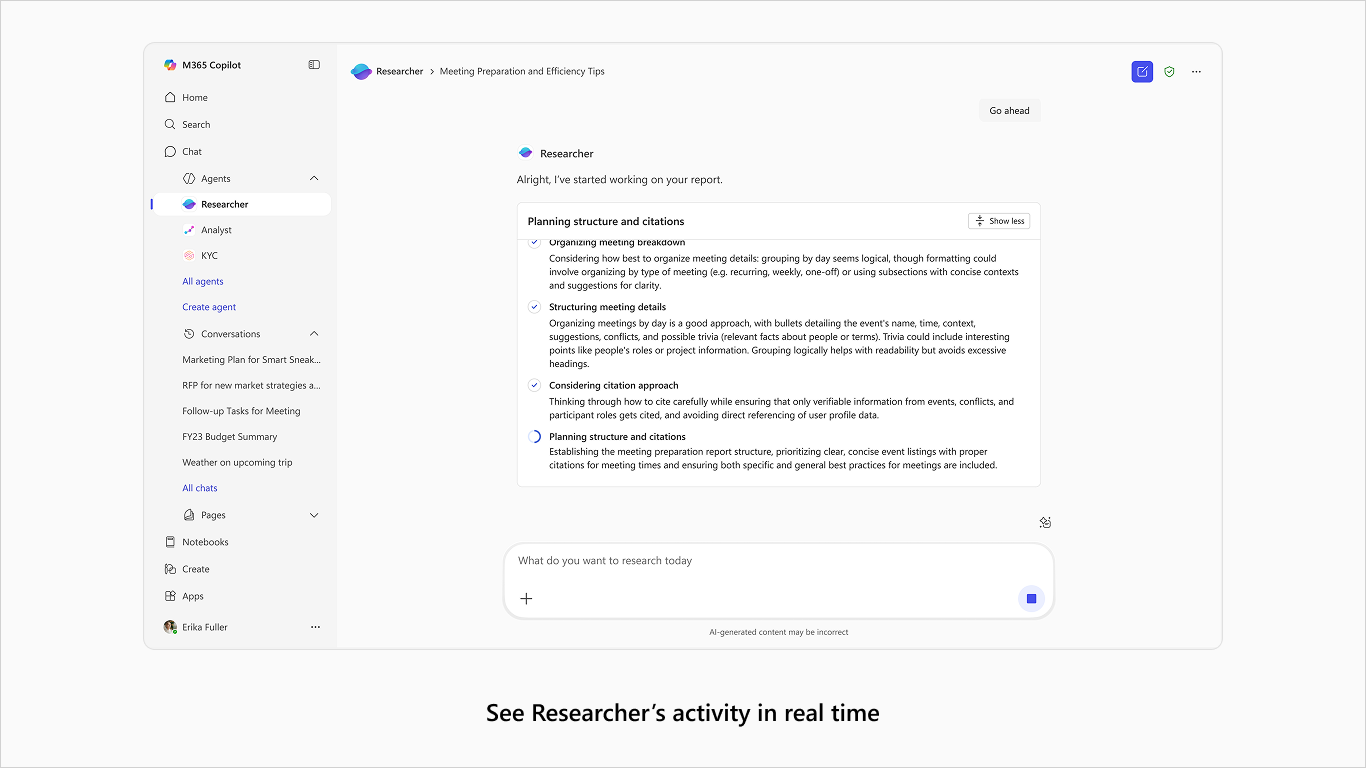Click the M365 Copilot logo icon

(170, 65)
